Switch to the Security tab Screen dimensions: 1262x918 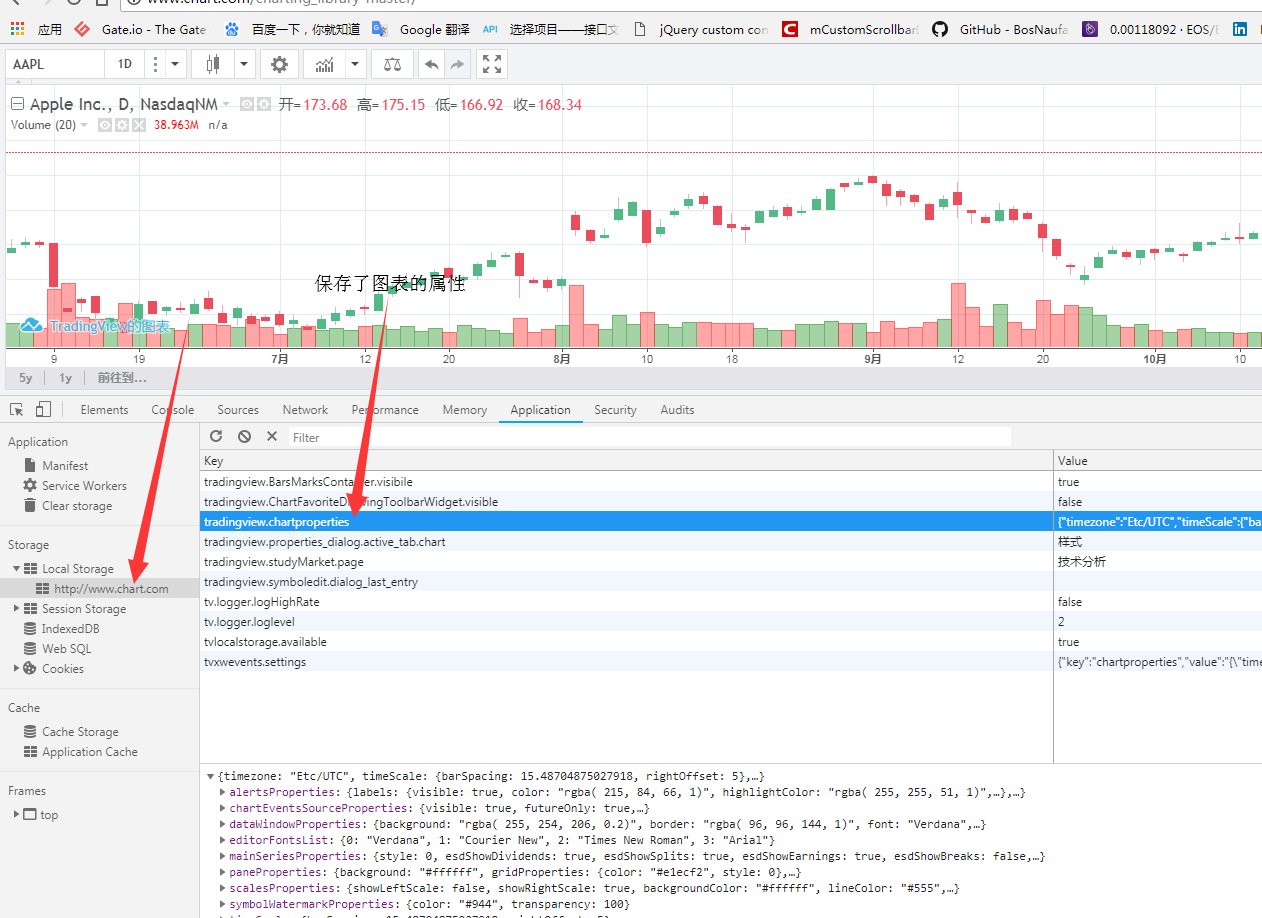coord(615,410)
